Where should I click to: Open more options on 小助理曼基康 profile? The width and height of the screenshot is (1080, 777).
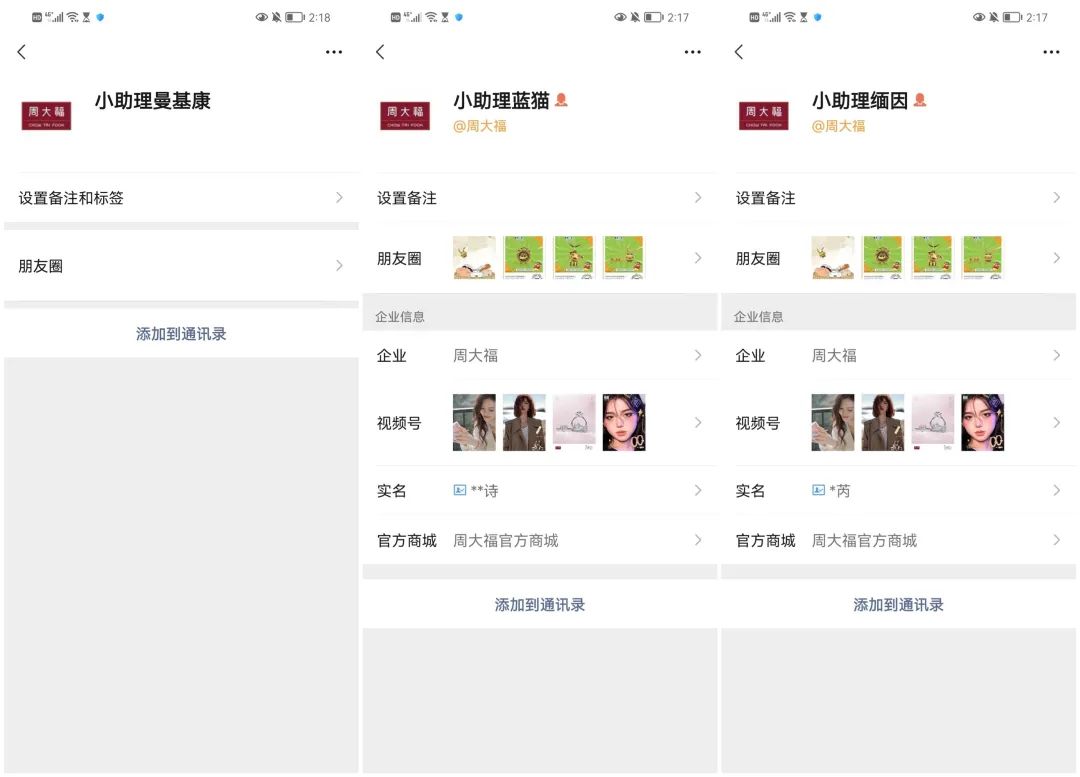coord(334,52)
